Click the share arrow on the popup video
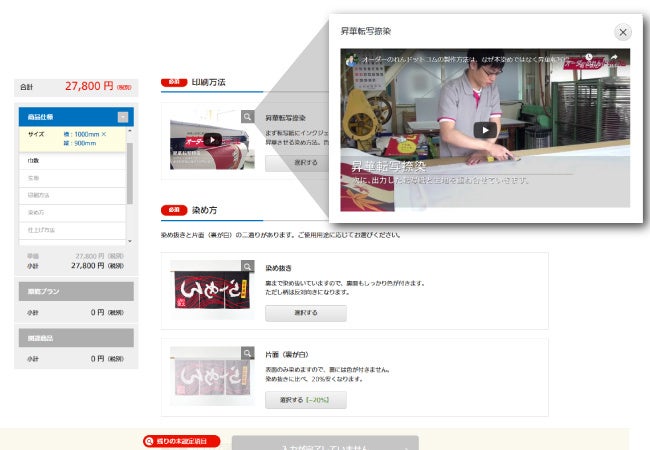Screen dimensions: 650x450 (614, 57)
